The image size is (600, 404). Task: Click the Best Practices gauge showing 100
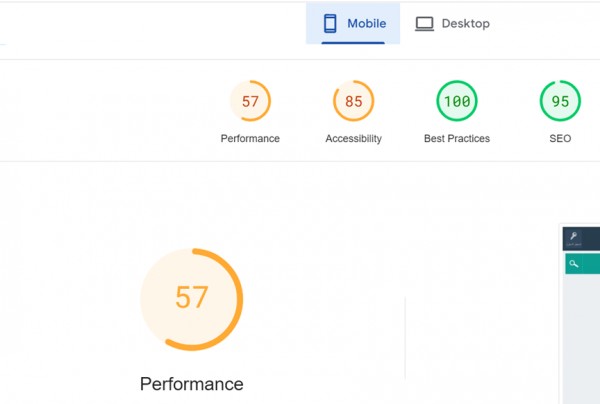(456, 101)
